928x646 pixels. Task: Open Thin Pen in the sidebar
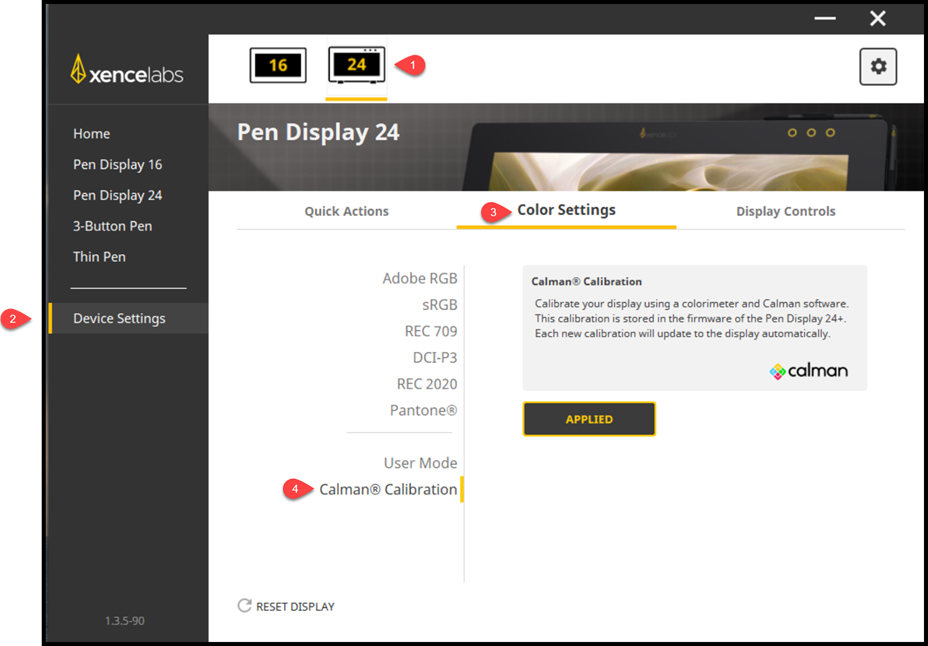click(99, 257)
